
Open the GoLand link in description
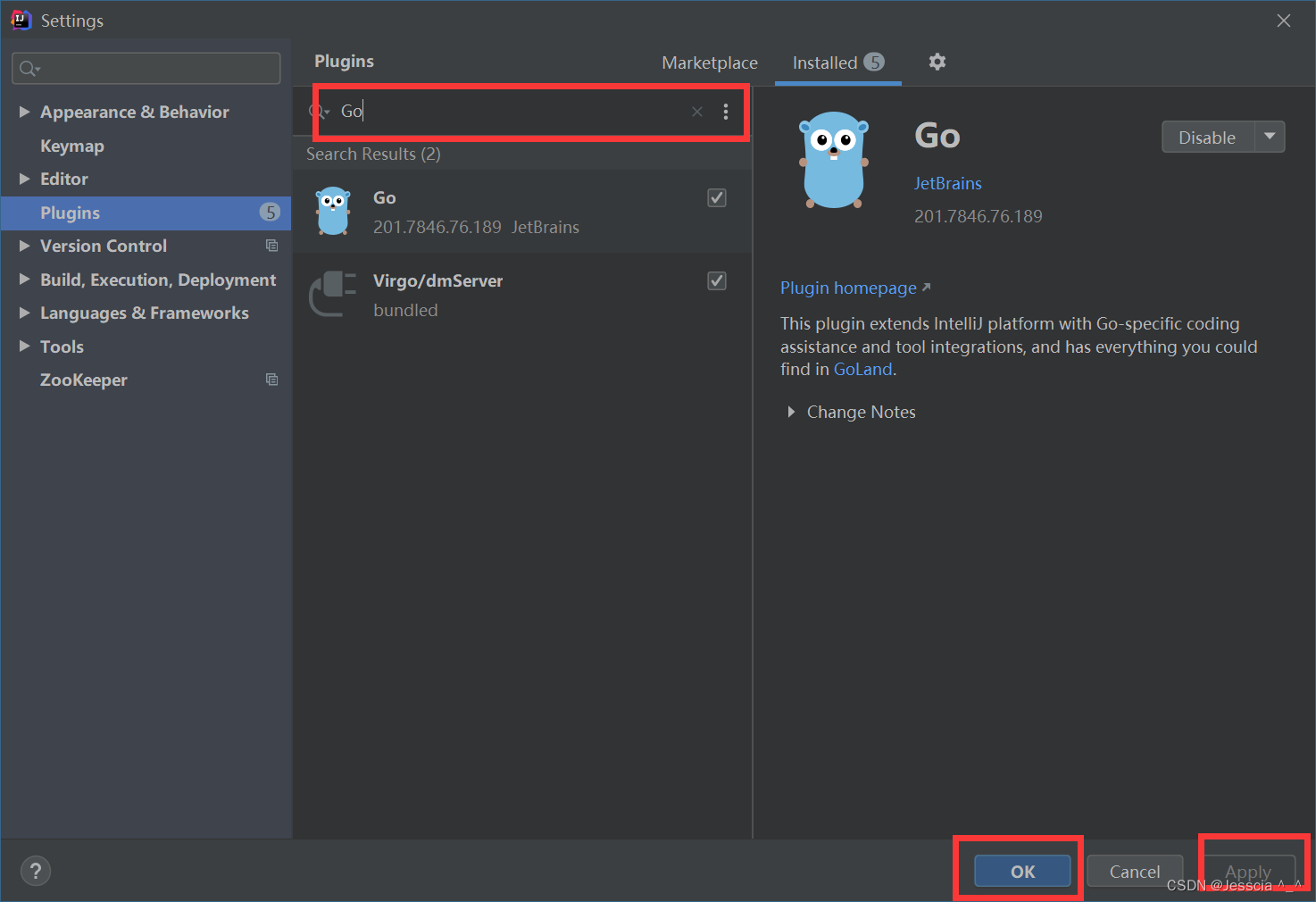[862, 369]
